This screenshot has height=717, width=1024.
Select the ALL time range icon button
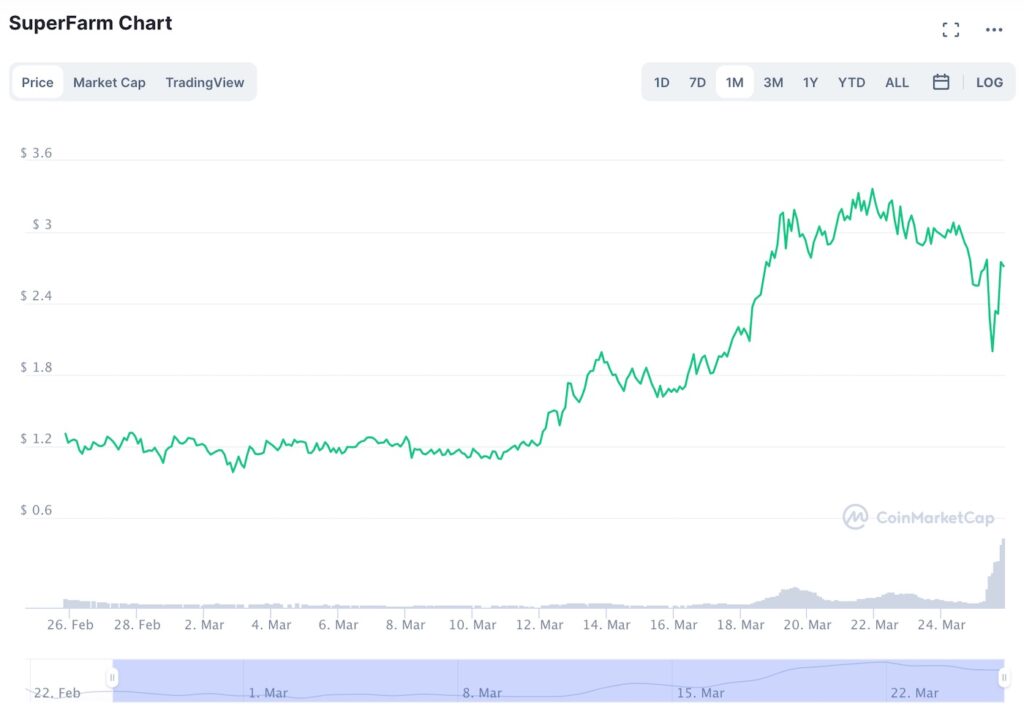pyautogui.click(x=896, y=82)
